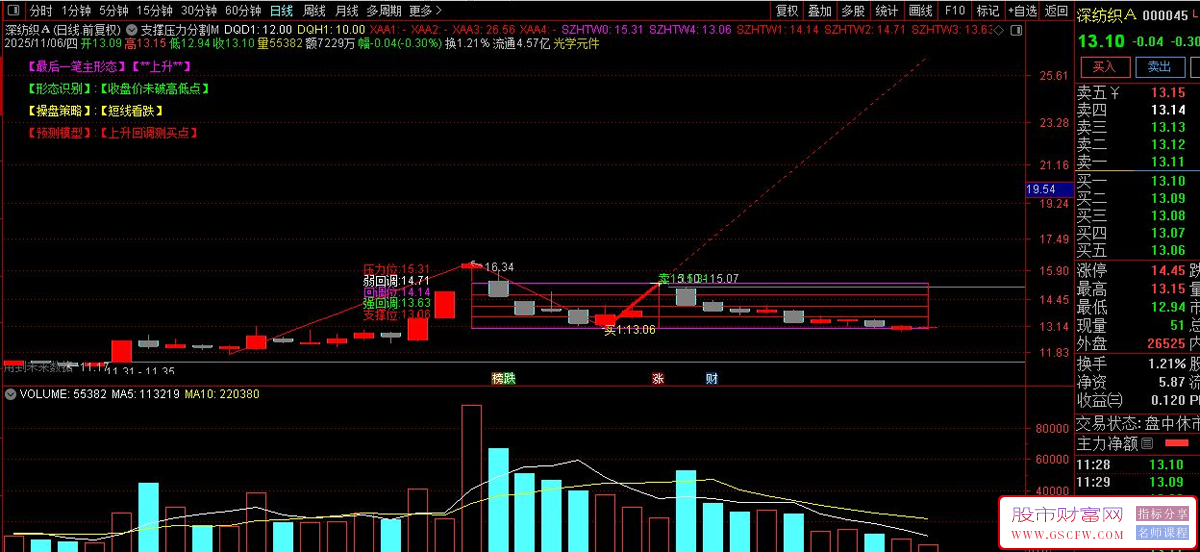
Task: Select the 日线 daily tab
Action: 281,11
